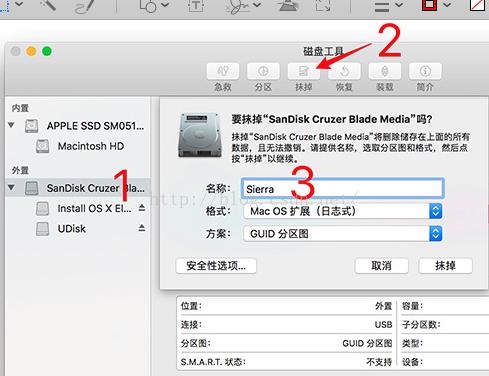Eject the Install OS X El... volume
The image size is (489, 376).
[x=142, y=208]
